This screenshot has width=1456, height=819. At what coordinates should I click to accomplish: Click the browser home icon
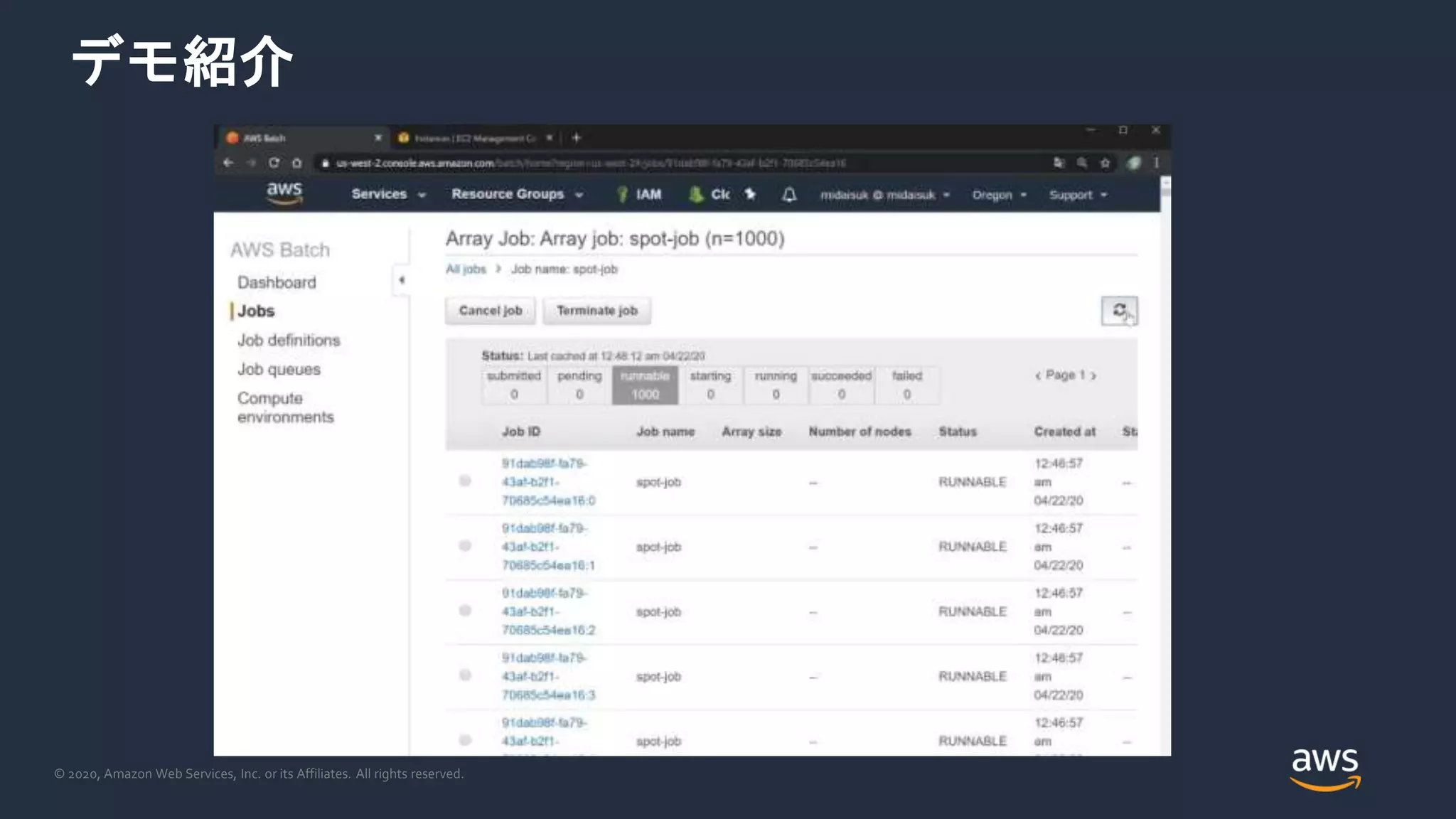[296, 163]
